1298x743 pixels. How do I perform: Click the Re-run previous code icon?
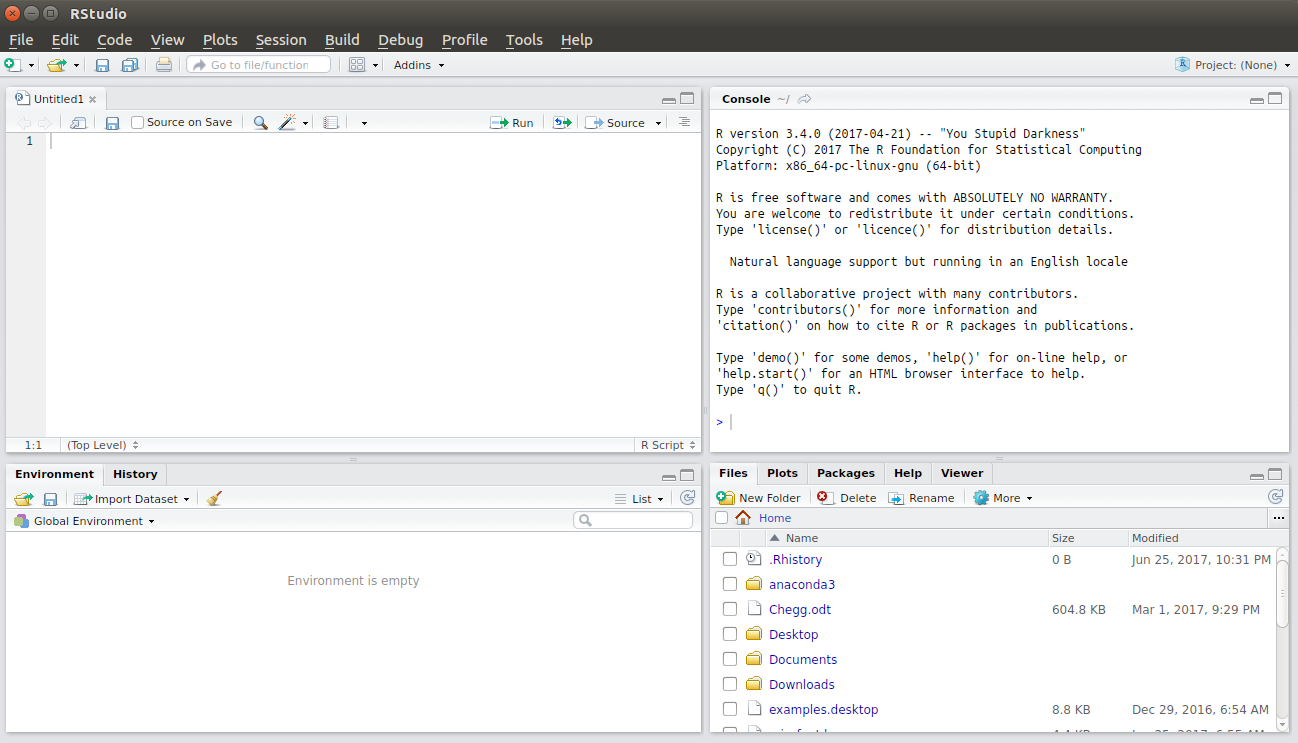pyautogui.click(x=562, y=123)
